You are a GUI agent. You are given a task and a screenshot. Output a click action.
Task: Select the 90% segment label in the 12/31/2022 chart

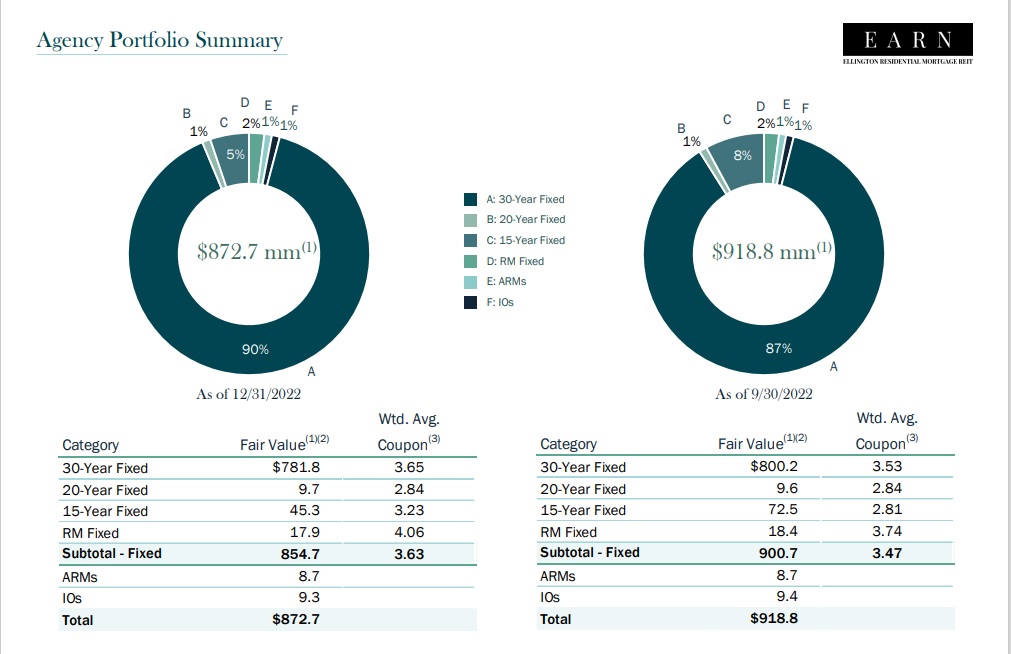point(256,350)
